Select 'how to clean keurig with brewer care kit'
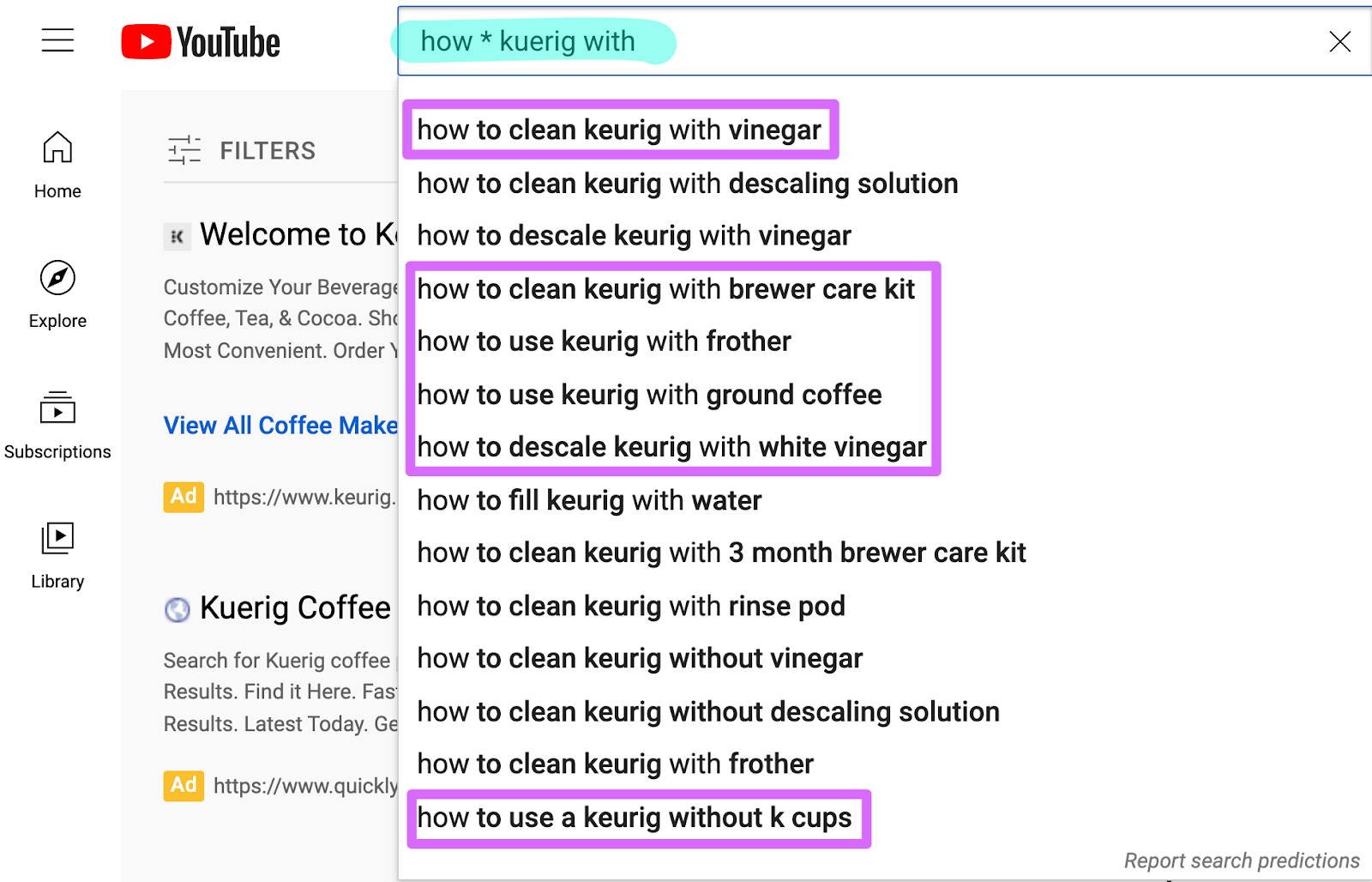The width and height of the screenshot is (1372, 882). (x=666, y=289)
